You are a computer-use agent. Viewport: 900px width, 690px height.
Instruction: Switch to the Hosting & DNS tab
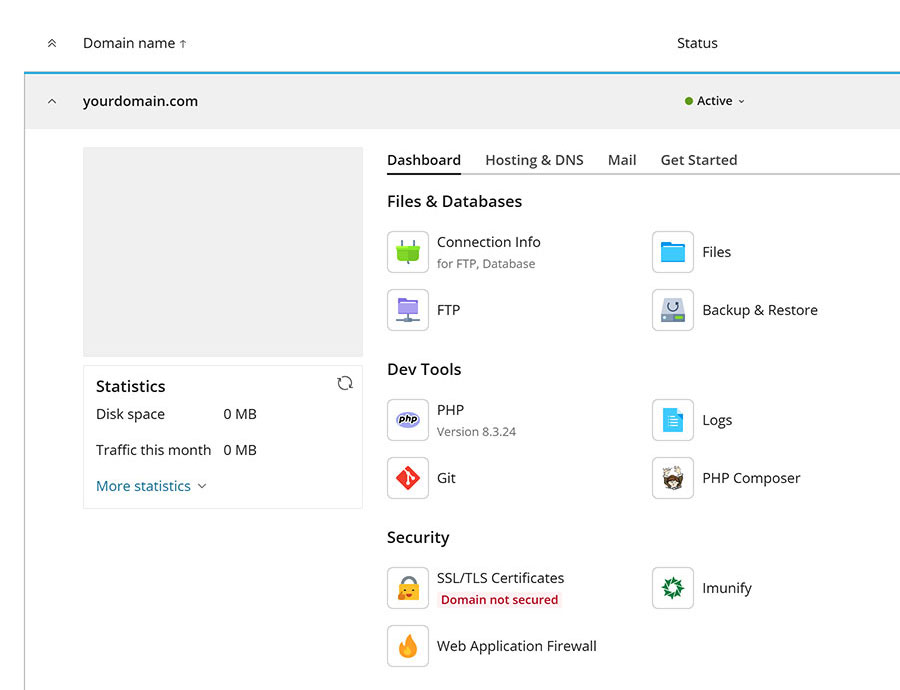(534, 160)
